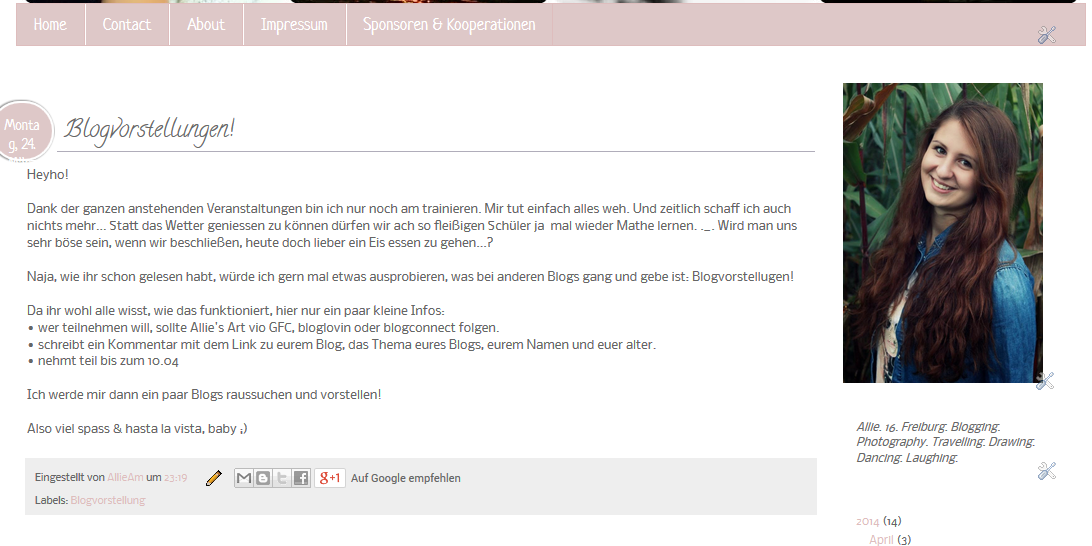1092x546 pixels.
Task: Share the post on Twitter
Action: (x=281, y=478)
